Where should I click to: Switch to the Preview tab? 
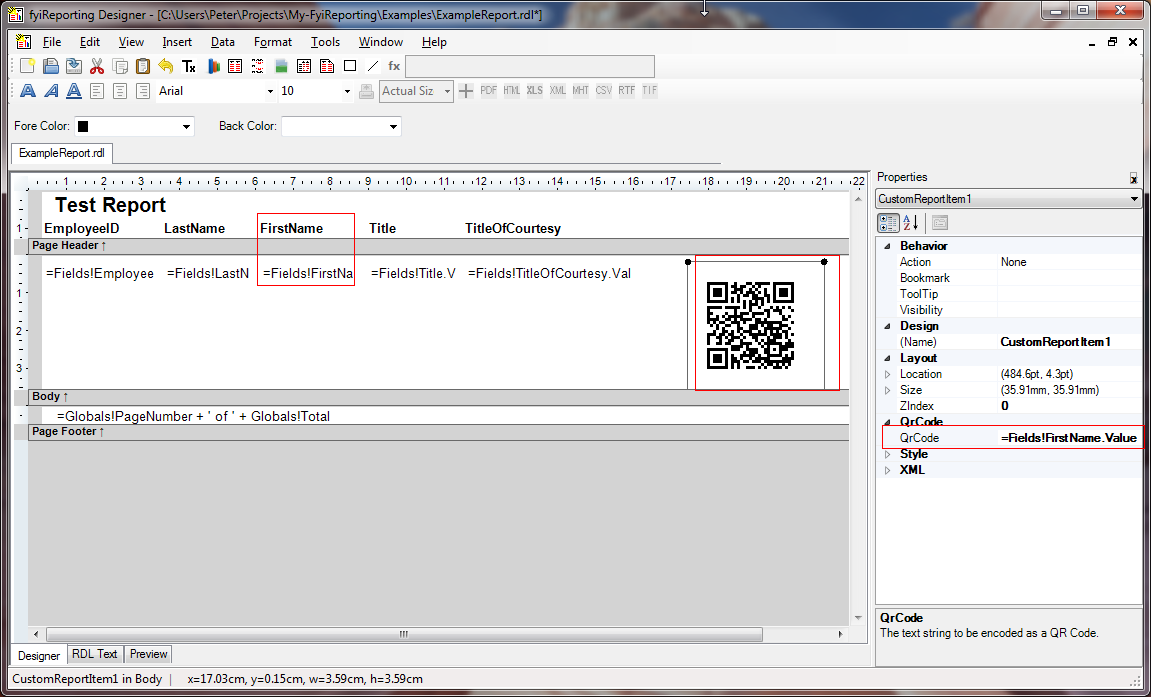(148, 654)
